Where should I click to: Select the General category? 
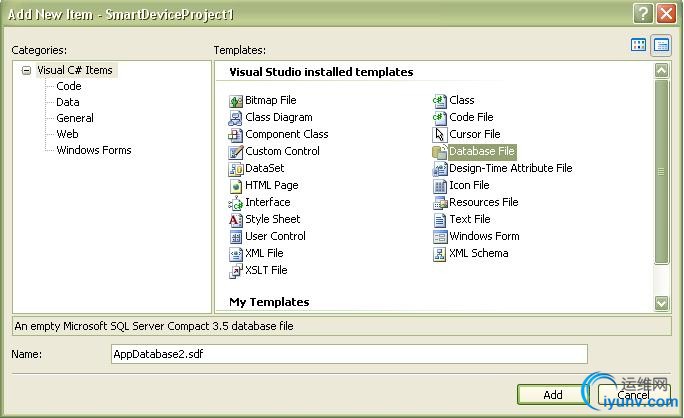(75, 118)
